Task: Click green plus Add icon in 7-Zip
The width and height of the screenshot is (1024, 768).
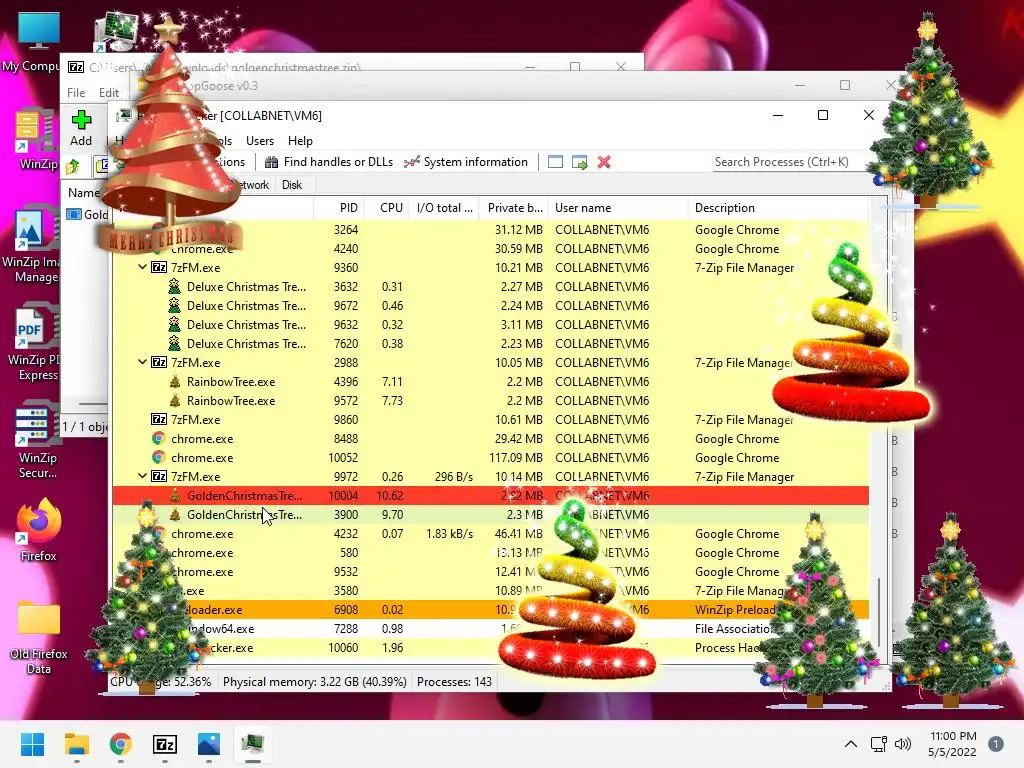Action: 81,120
